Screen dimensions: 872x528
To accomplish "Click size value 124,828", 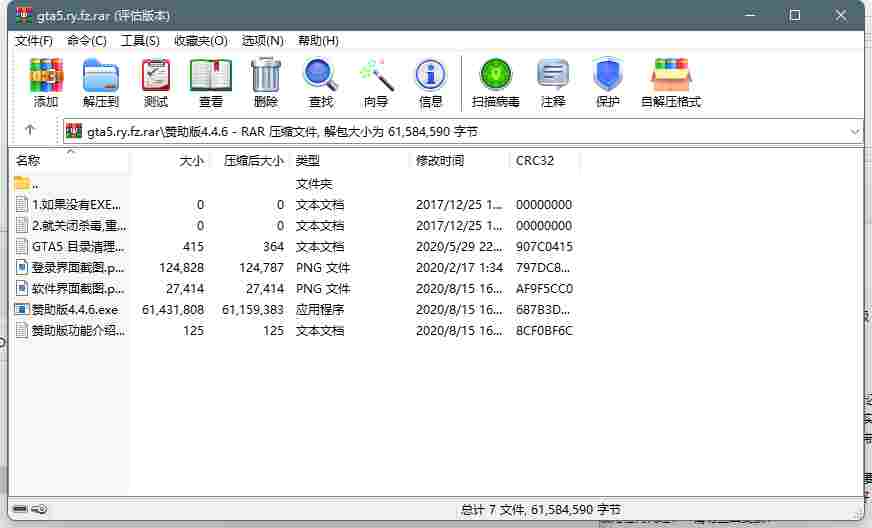I will pyautogui.click(x=181, y=268).
